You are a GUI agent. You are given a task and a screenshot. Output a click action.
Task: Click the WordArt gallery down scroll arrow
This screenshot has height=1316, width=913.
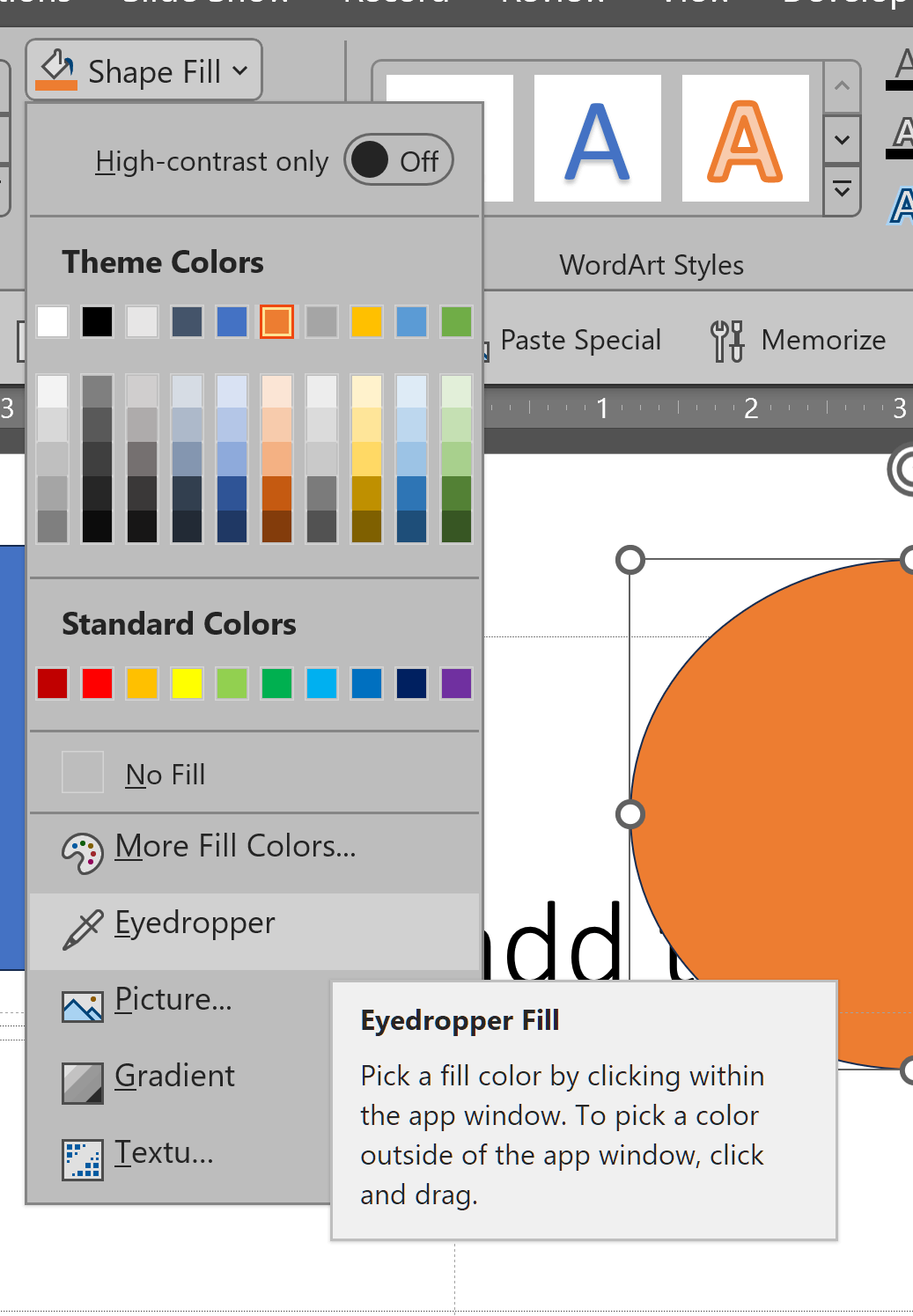pyautogui.click(x=841, y=141)
